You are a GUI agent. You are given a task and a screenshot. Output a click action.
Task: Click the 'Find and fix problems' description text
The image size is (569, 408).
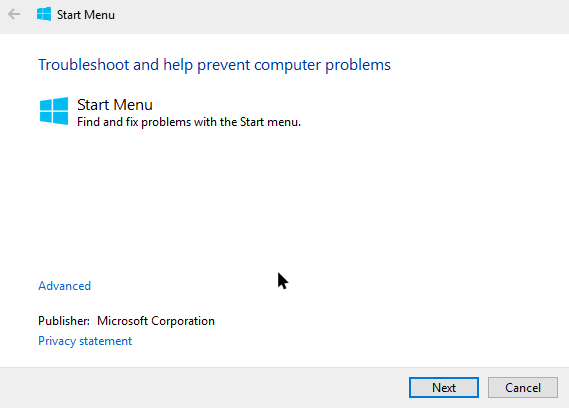pyautogui.click(x=189, y=122)
